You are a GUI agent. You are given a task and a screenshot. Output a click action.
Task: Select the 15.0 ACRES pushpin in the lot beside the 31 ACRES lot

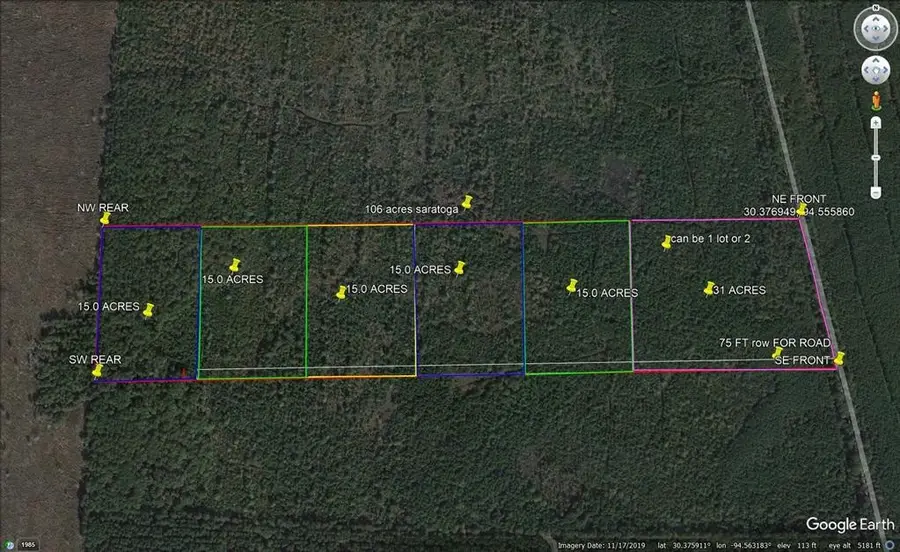click(x=572, y=286)
